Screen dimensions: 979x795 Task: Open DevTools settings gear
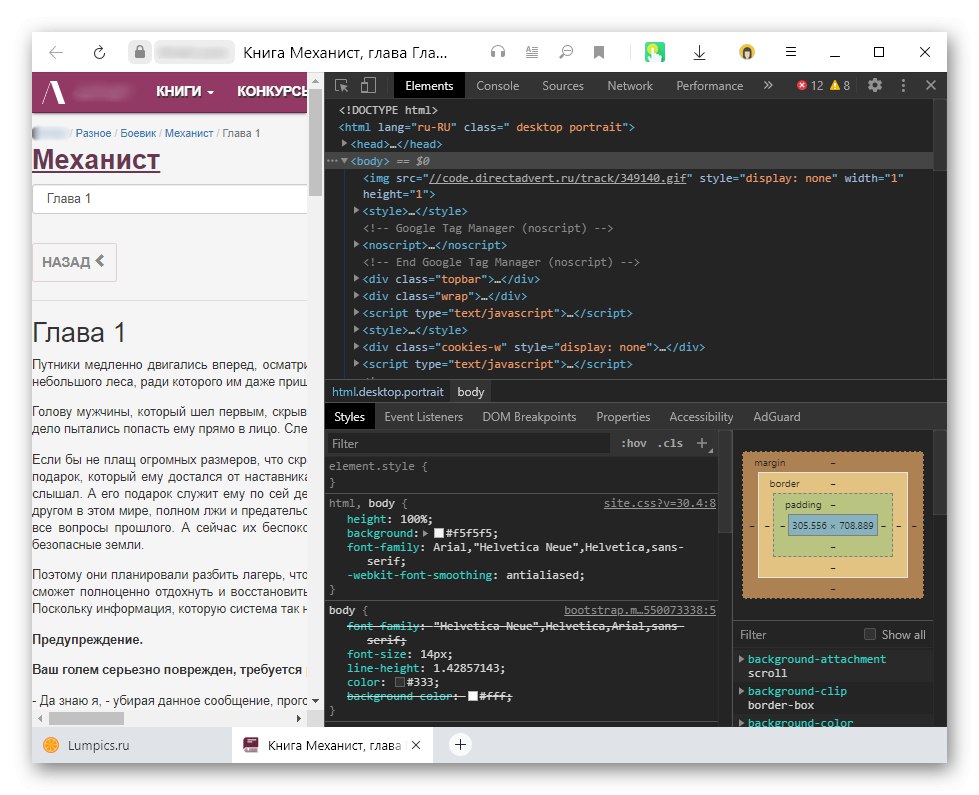coord(875,86)
